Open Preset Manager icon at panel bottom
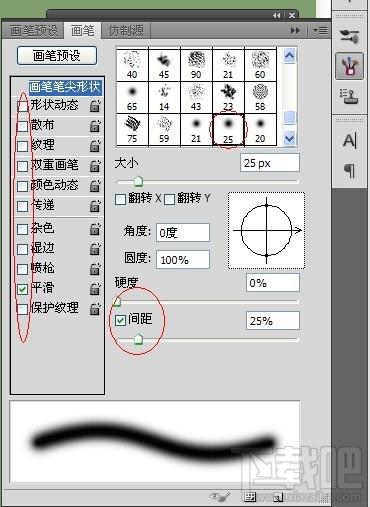The width and height of the screenshot is (370, 507). pyautogui.click(x=250, y=497)
